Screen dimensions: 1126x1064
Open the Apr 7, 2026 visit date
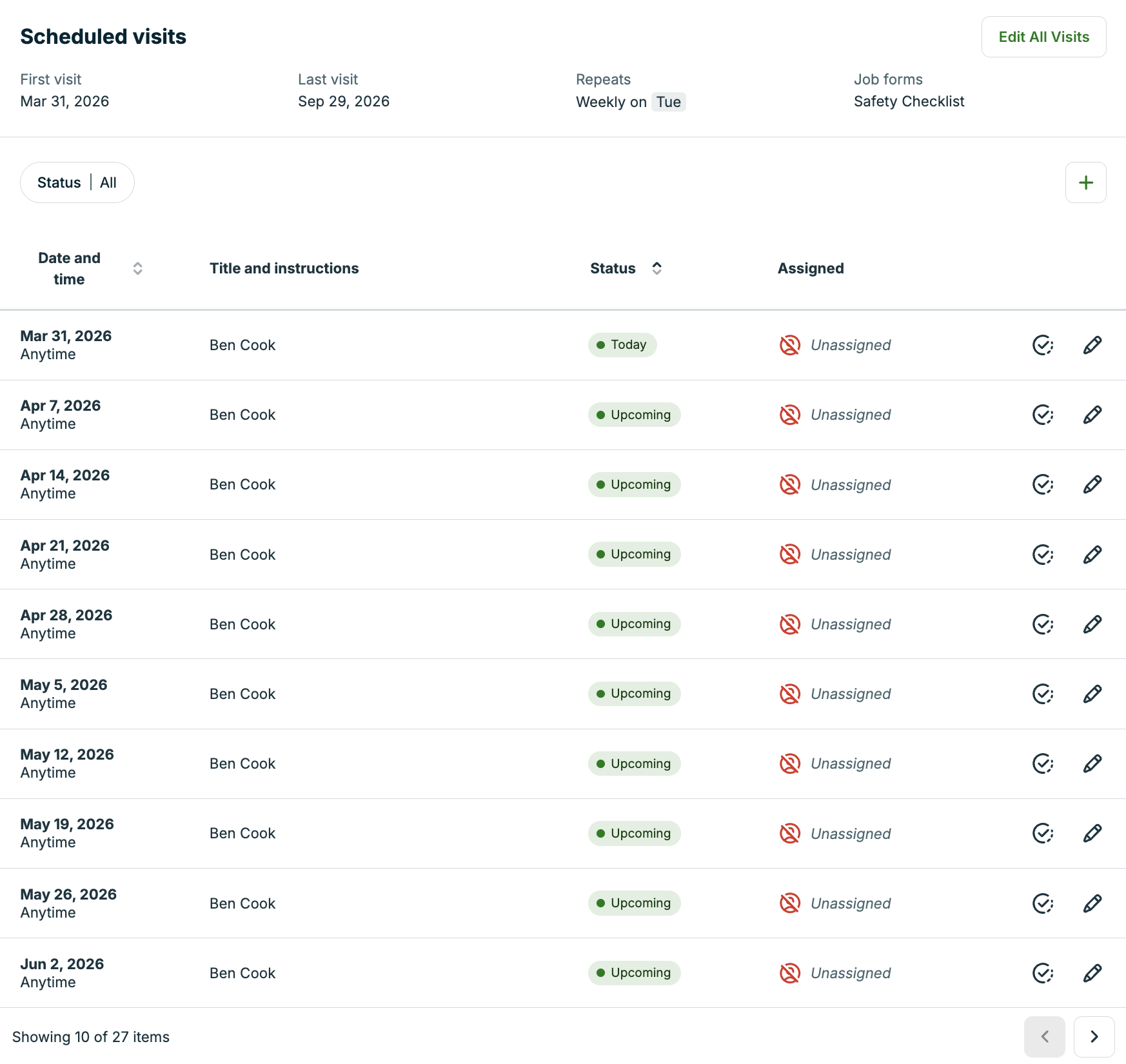61,406
